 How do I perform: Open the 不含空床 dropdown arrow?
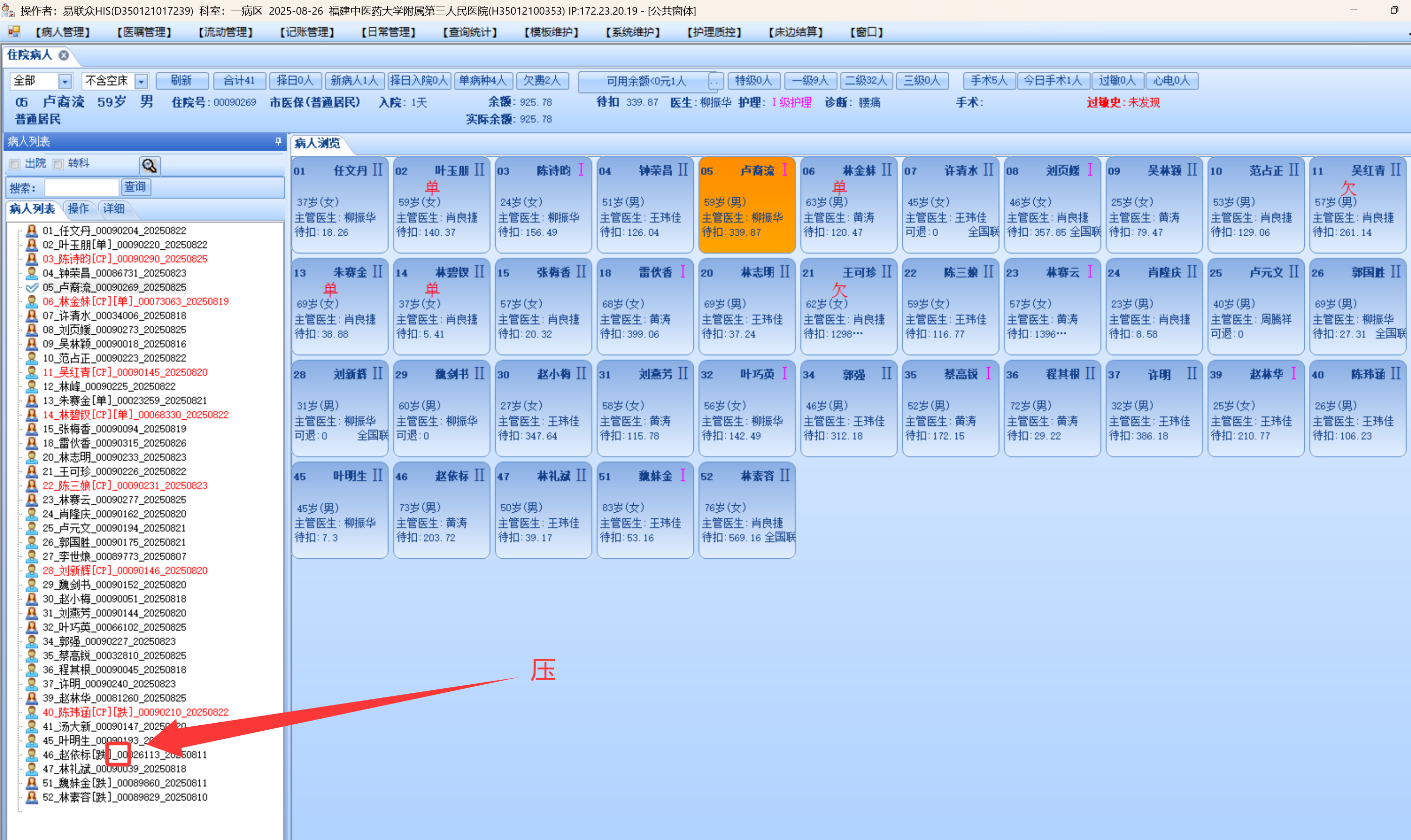142,81
